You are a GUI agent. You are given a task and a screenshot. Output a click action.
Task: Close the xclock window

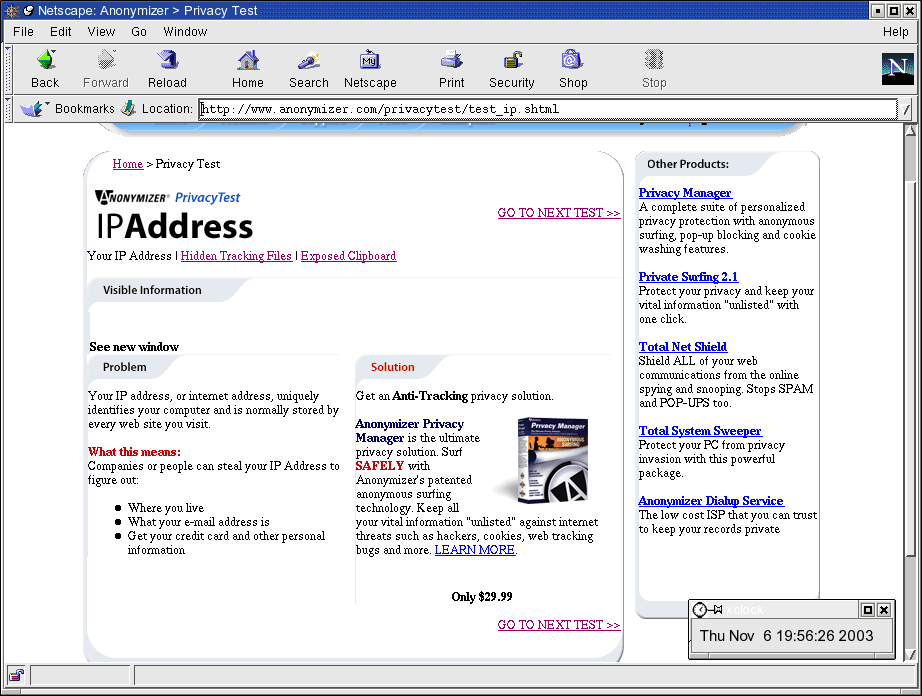tap(884, 610)
